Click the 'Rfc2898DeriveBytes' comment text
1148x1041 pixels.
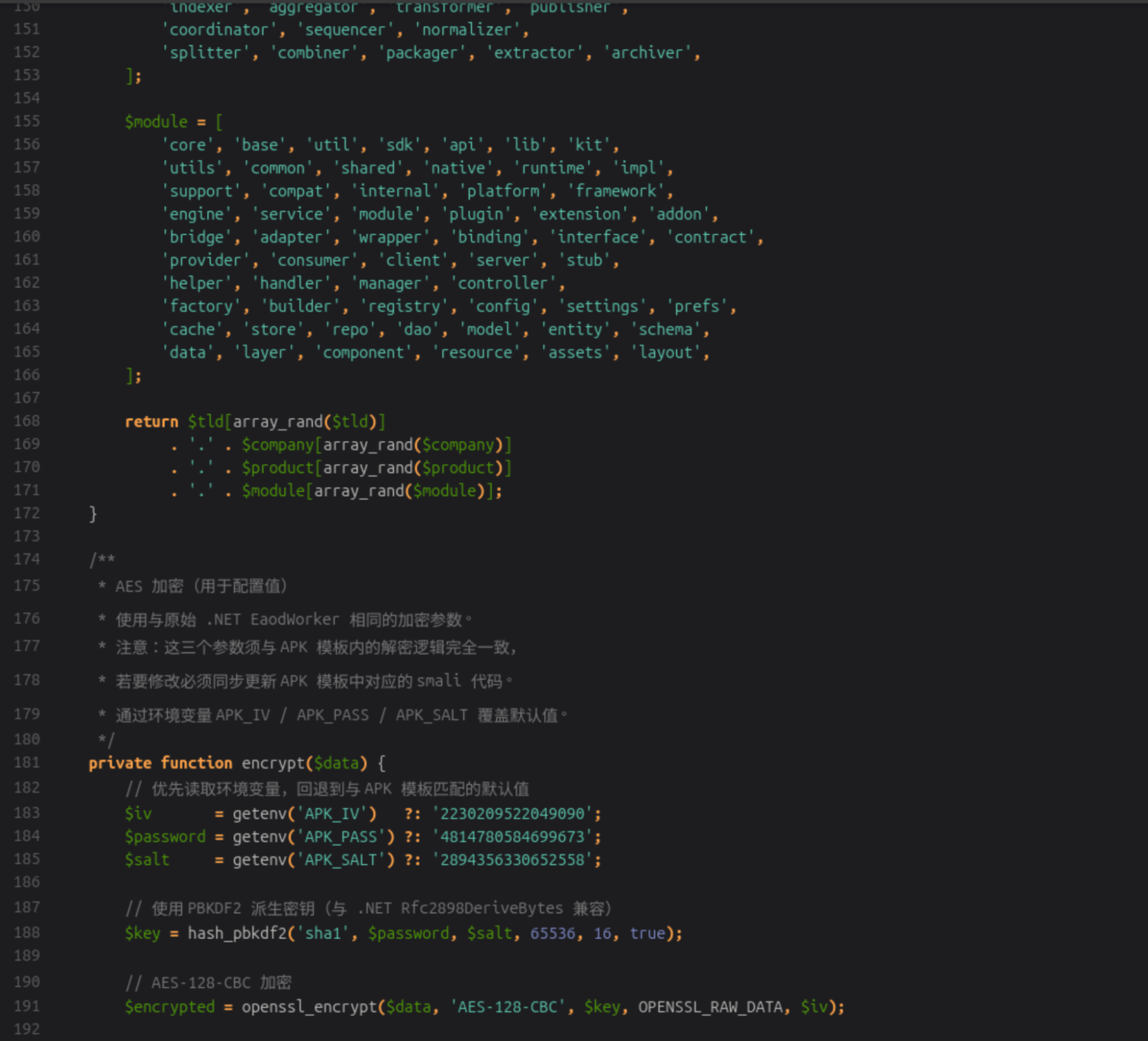[x=482, y=908]
